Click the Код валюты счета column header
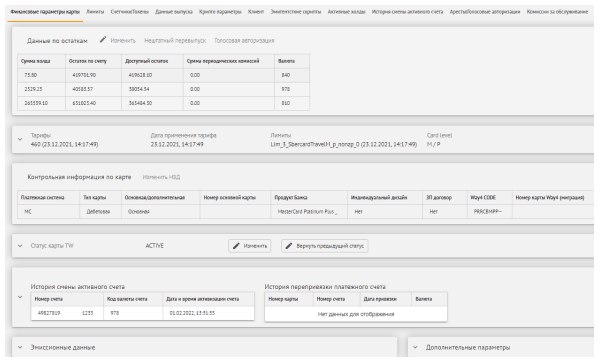Screen dimensions: 608x361 click(133, 299)
